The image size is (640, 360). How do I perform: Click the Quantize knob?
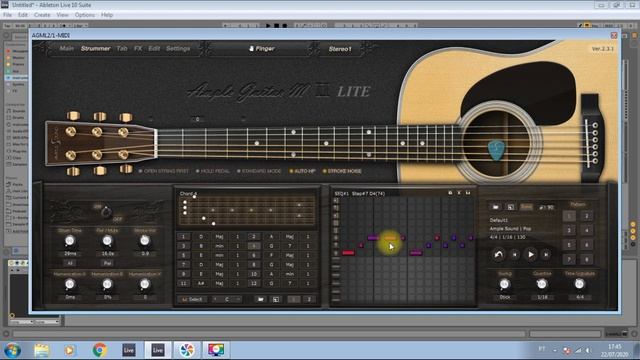pos(542,284)
